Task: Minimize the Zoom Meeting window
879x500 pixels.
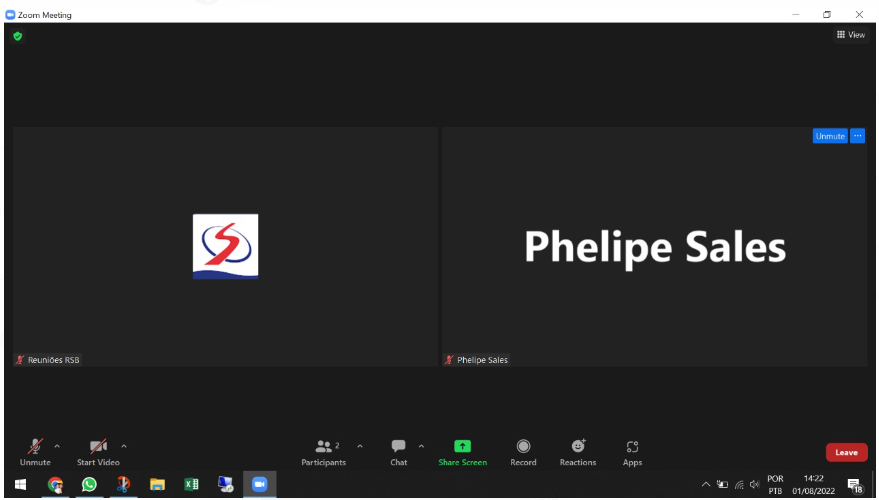Action: pyautogui.click(x=795, y=15)
